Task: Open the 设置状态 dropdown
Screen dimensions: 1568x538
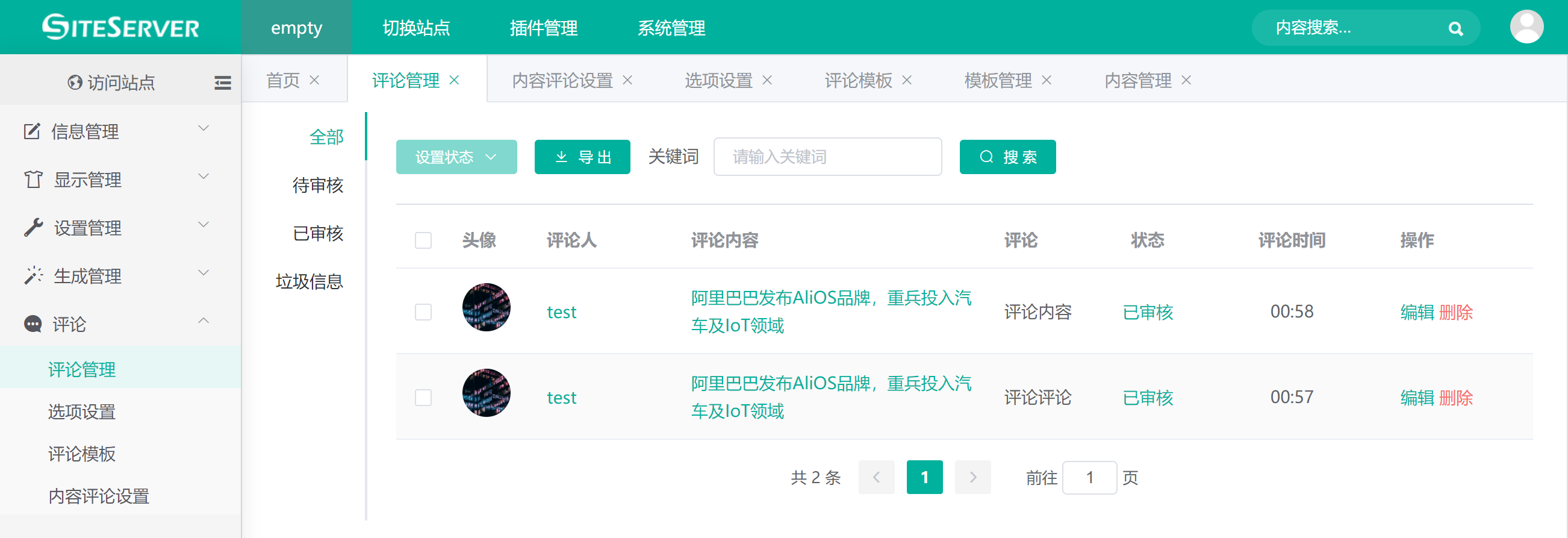Action: [456, 157]
